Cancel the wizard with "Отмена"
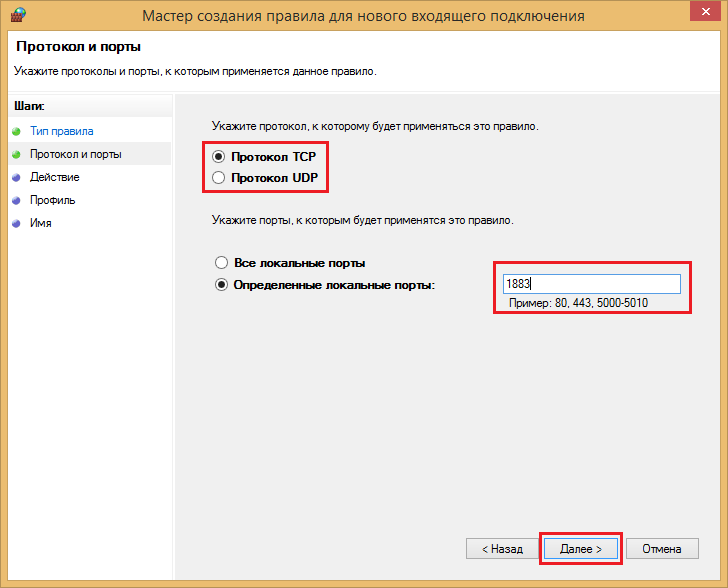Screen dimensions: 728x588 (x=662, y=549)
